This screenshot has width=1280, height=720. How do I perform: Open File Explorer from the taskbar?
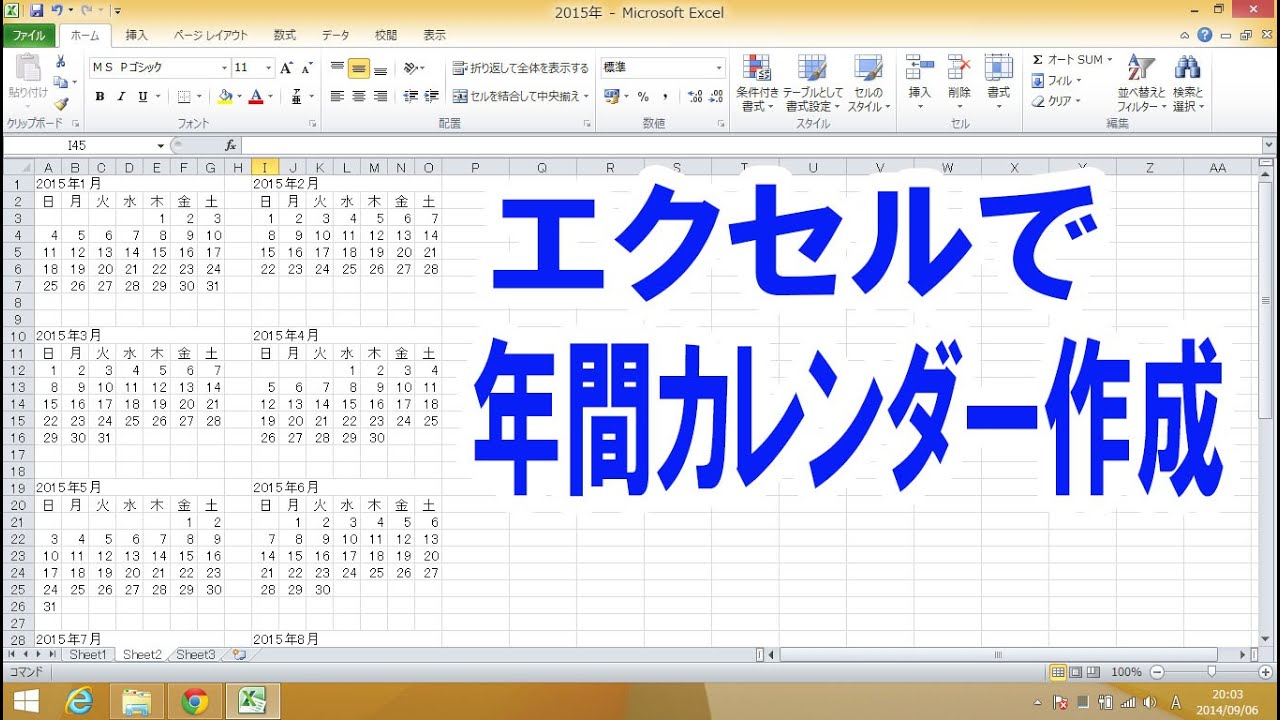click(137, 701)
